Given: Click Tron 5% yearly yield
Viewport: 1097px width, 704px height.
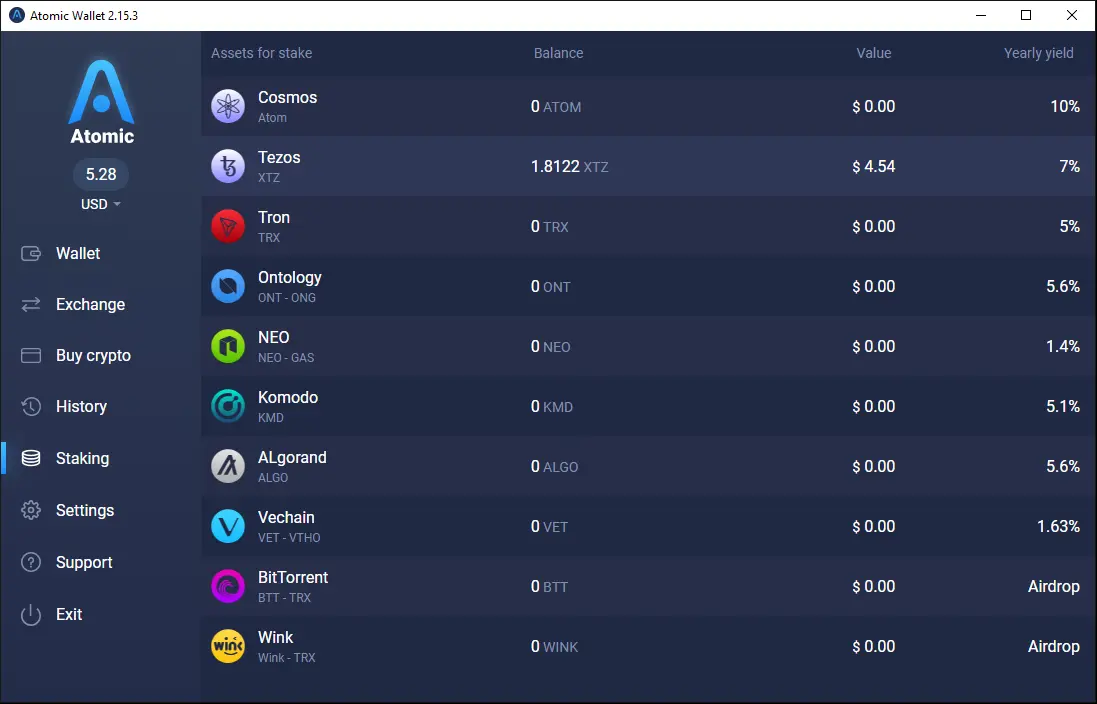Looking at the screenshot, I should pos(1070,227).
